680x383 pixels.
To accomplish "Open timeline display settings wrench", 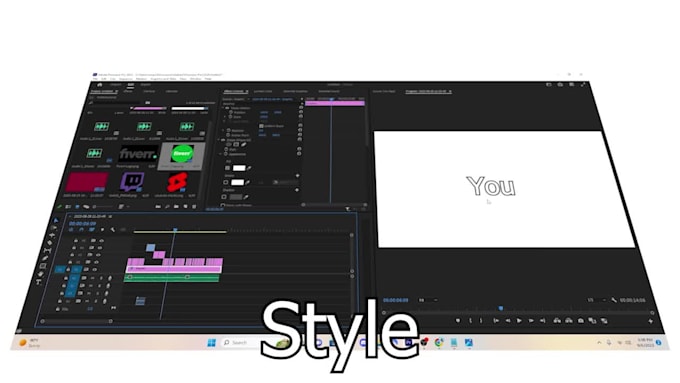I will pos(113,229).
